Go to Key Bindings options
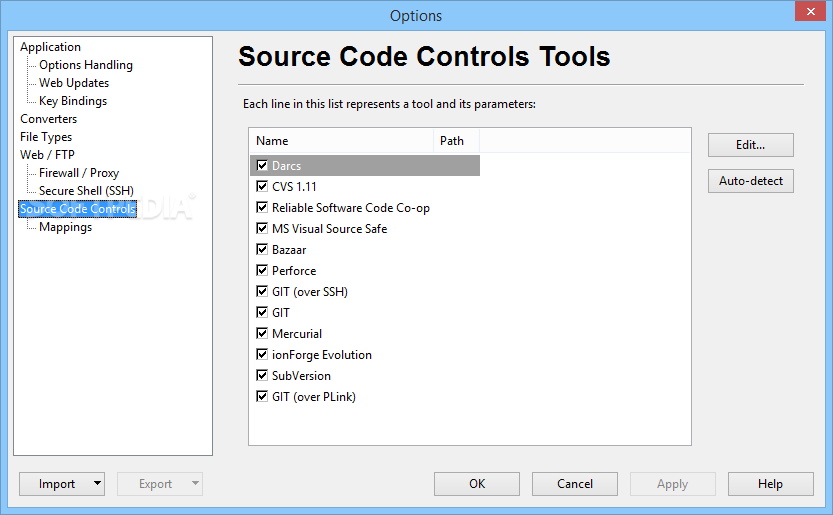The width and height of the screenshot is (833, 515). (73, 101)
